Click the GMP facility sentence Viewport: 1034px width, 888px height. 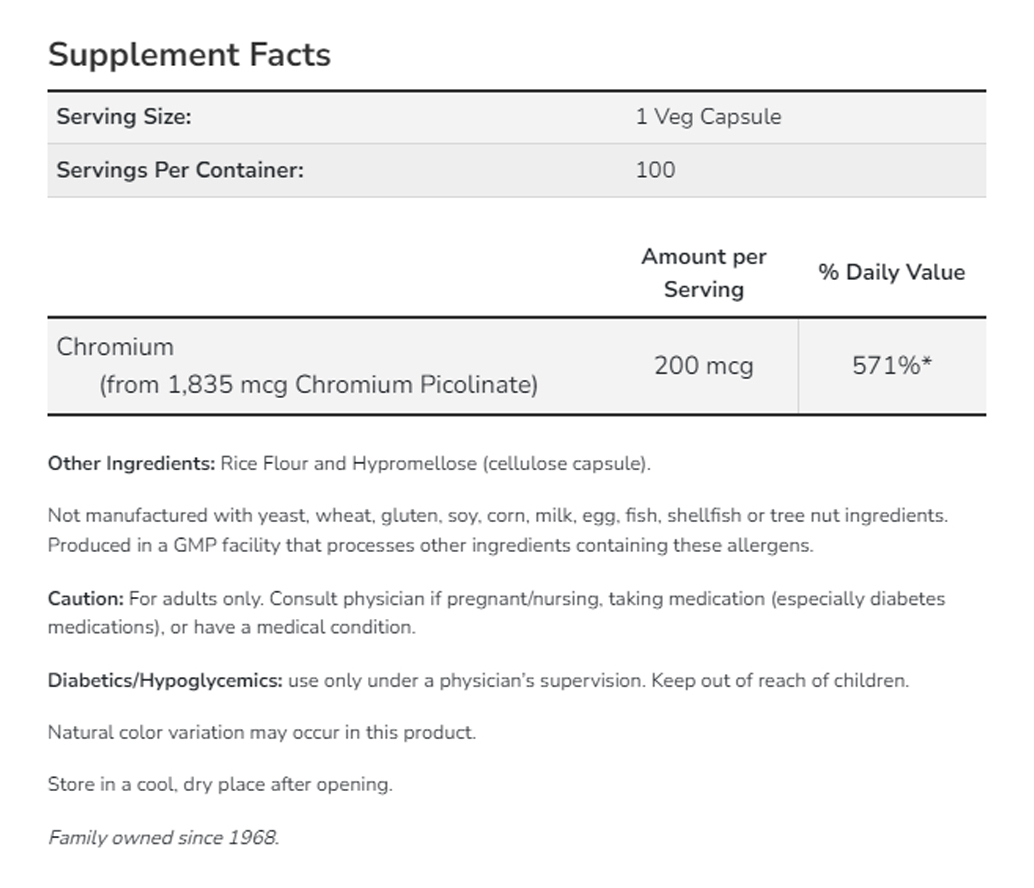tap(430, 546)
